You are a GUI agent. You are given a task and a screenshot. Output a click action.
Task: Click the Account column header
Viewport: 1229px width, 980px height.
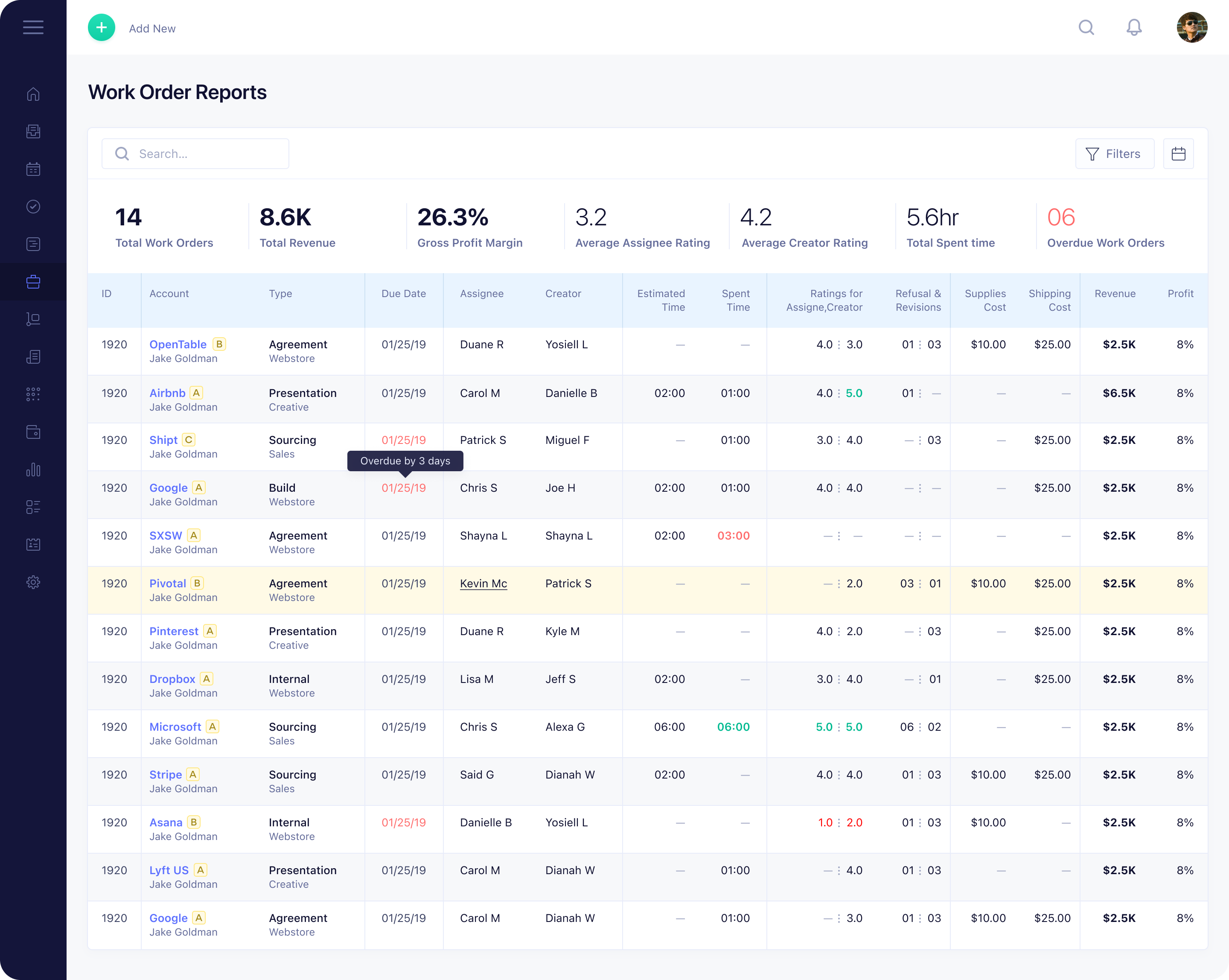169,294
